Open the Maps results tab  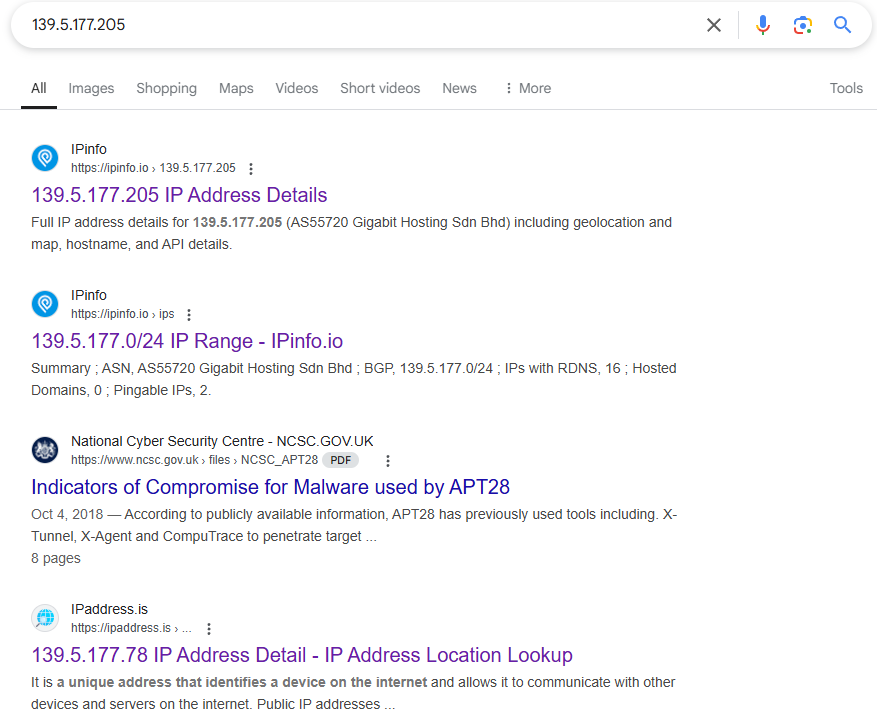(x=236, y=88)
